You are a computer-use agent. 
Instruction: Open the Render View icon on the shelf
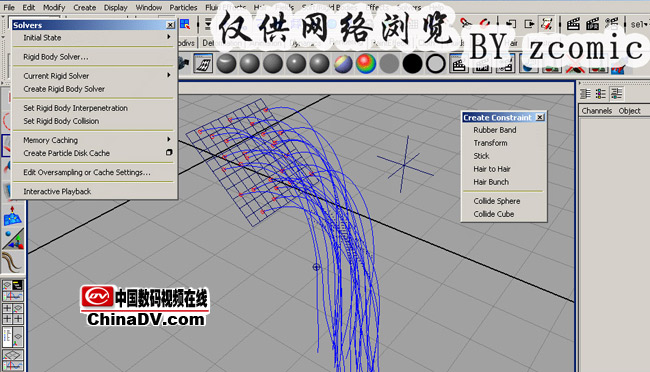(x=203, y=64)
